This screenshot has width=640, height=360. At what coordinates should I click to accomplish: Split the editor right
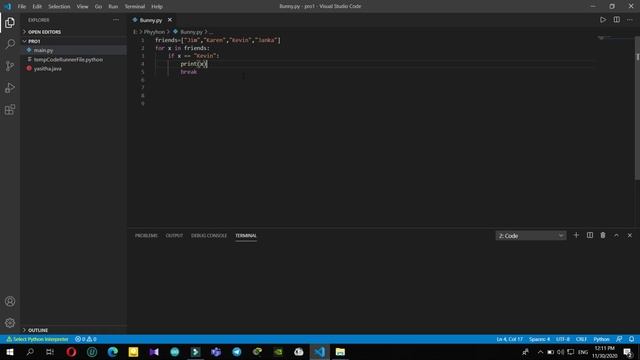(x=616, y=20)
